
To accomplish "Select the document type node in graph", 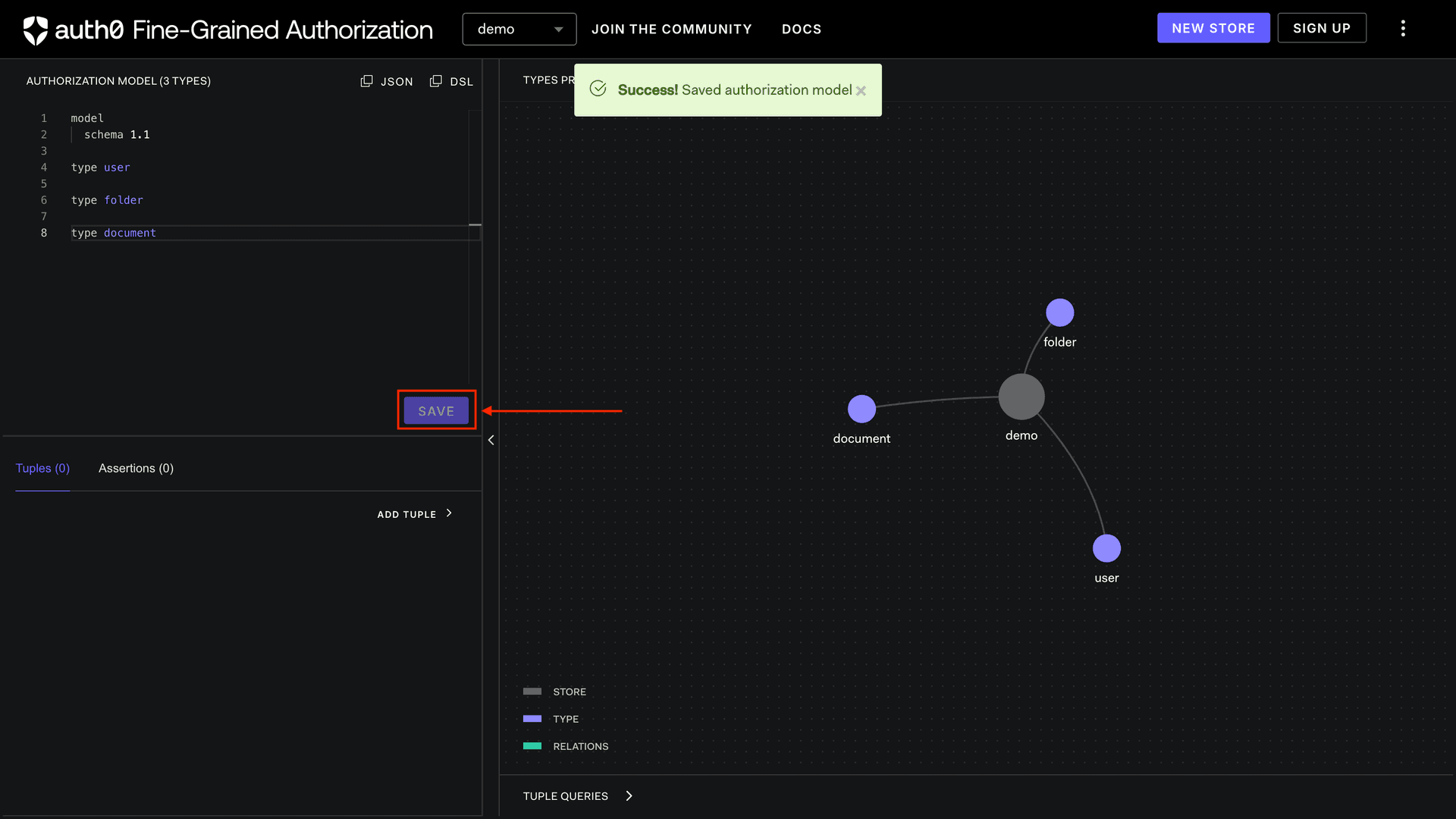I will (861, 408).
